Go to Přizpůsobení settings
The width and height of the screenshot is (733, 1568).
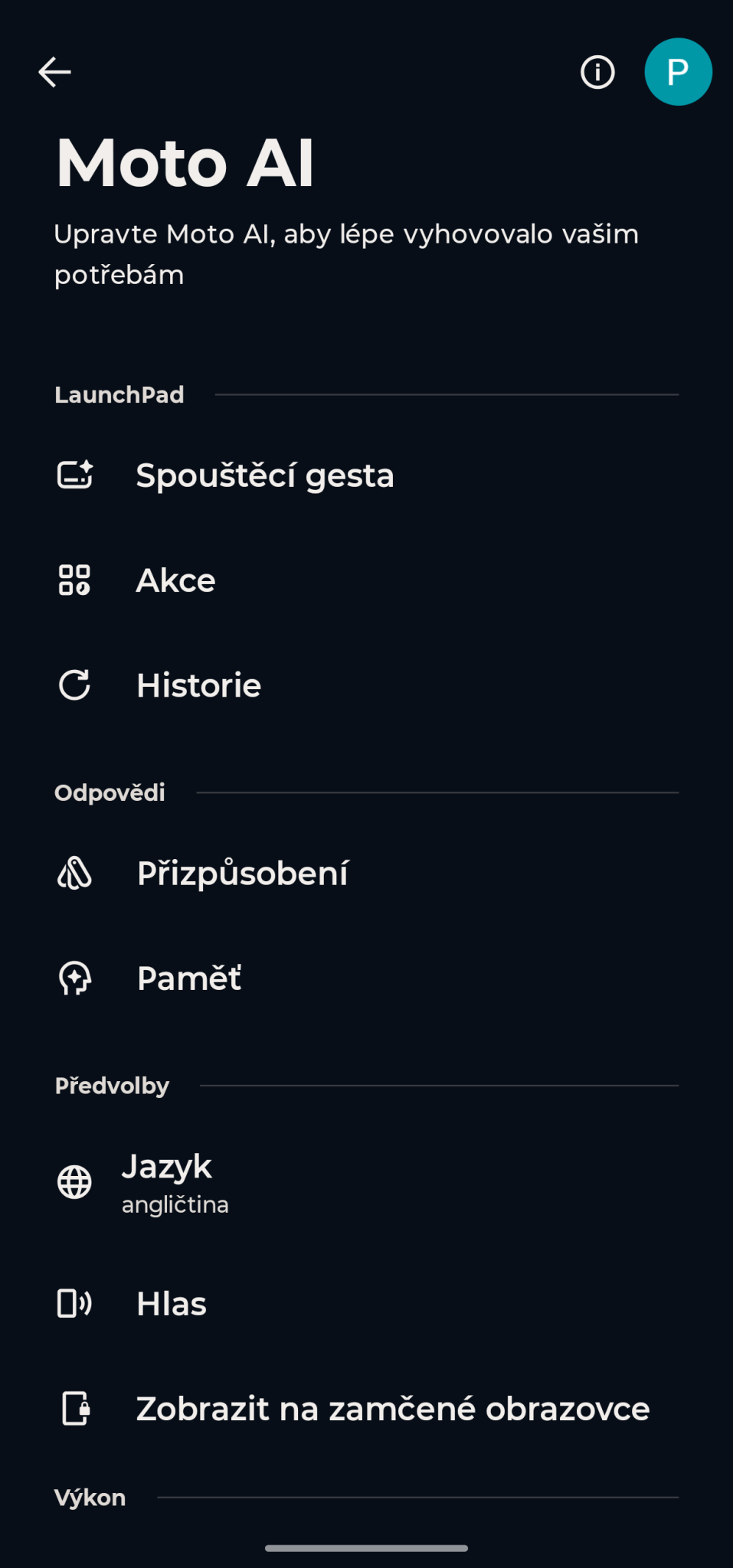(242, 873)
